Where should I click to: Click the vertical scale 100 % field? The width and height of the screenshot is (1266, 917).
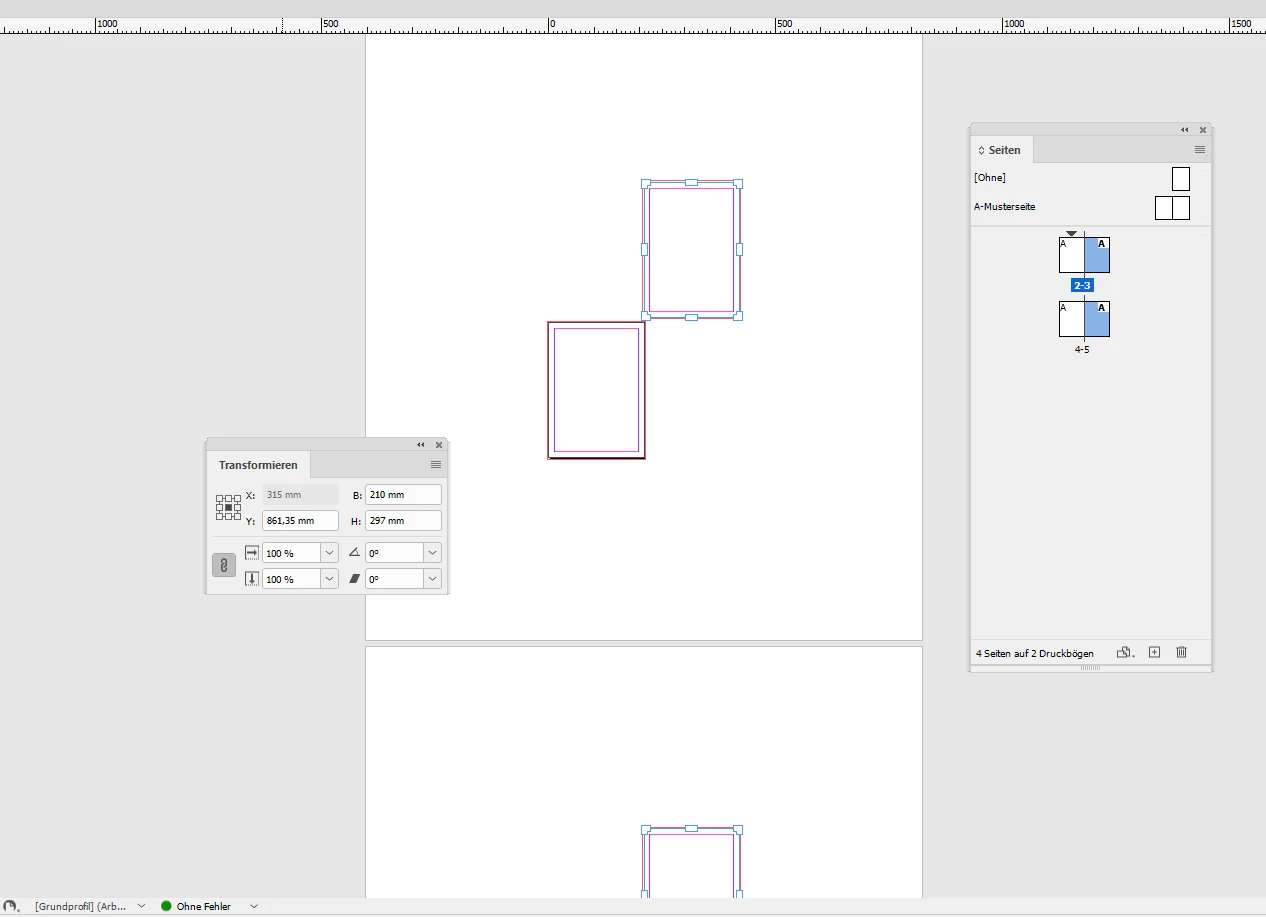coord(291,578)
